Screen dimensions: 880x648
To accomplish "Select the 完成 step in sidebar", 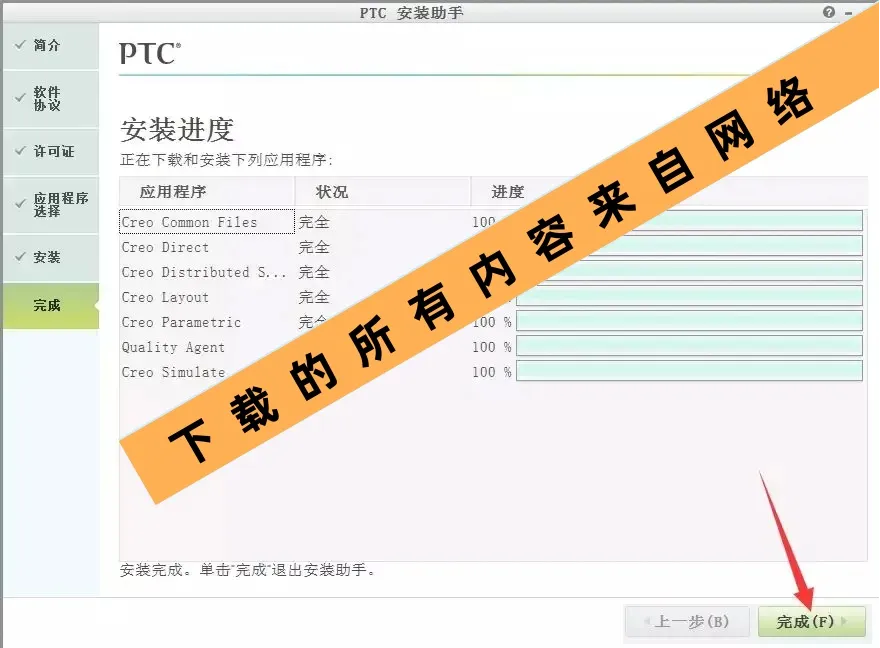I will [51, 306].
